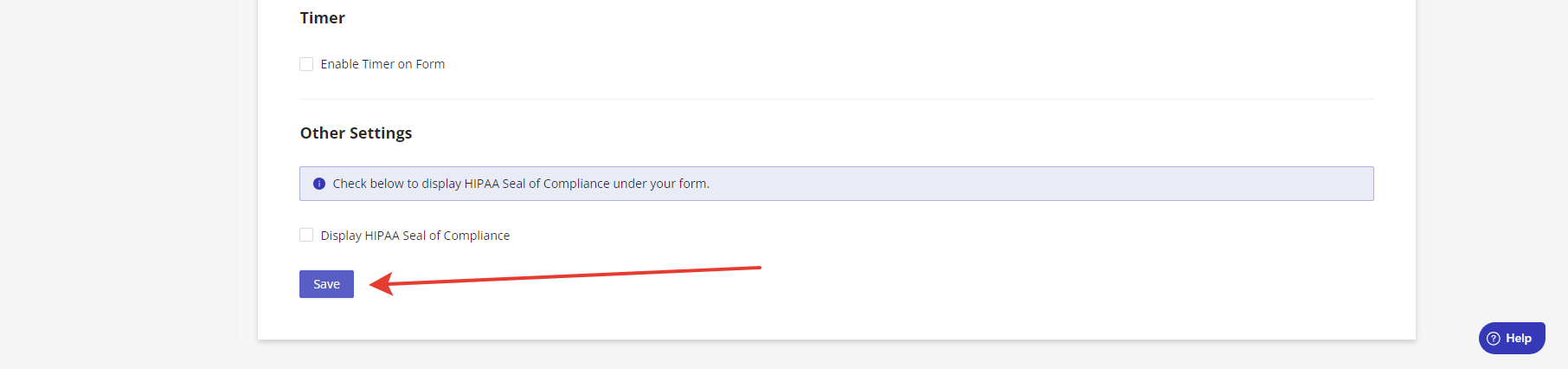Click the "Display HIPAA Seal of Compliance" label
The height and width of the screenshot is (369, 1568).
tap(415, 236)
